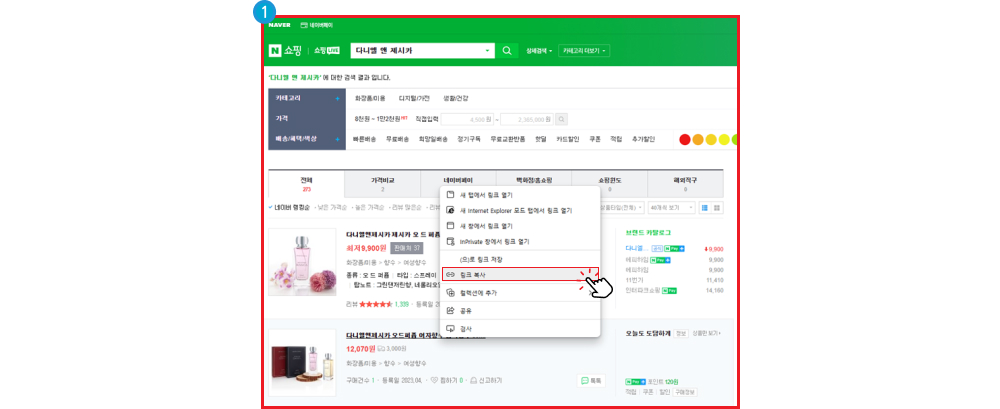Click the maximum price input 2,365,000원

[527, 119]
